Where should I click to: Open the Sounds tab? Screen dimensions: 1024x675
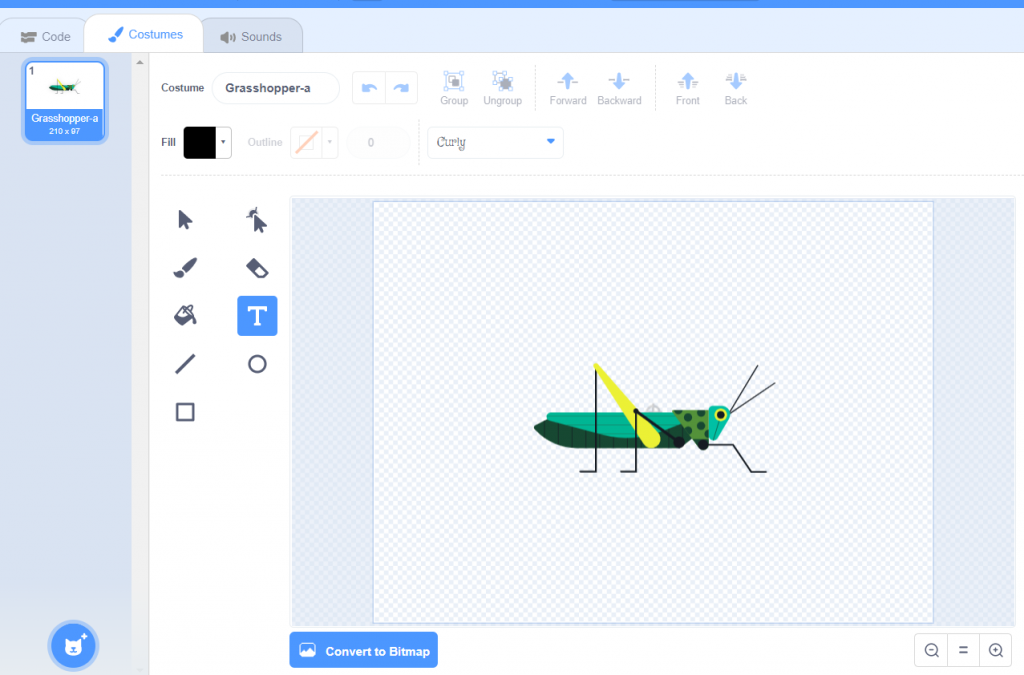tap(251, 37)
